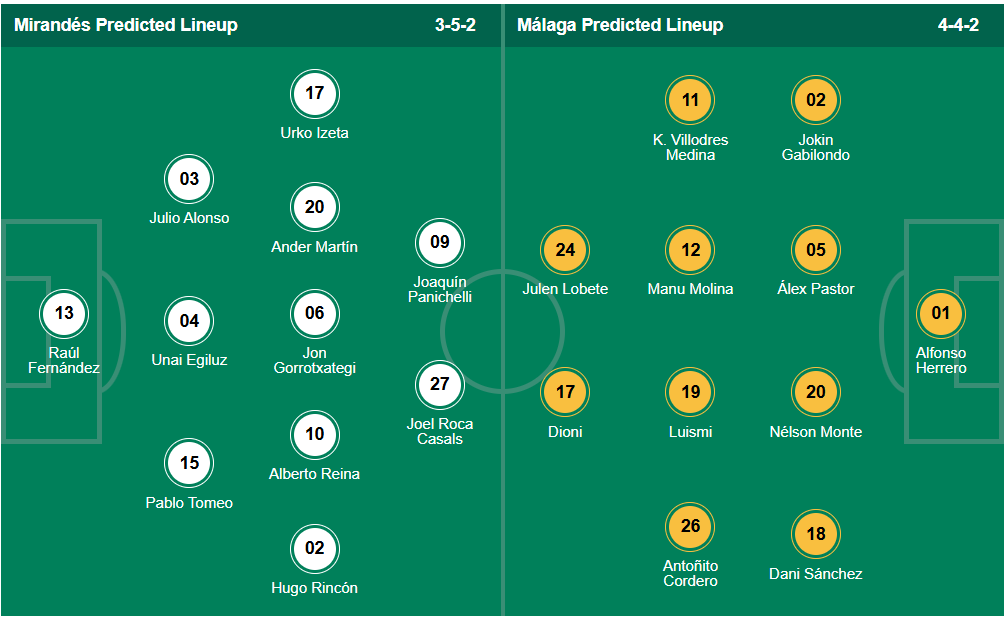Click Alfonso Herrero's number 01 badge
The width and height of the screenshot is (1005, 622).
(x=941, y=313)
